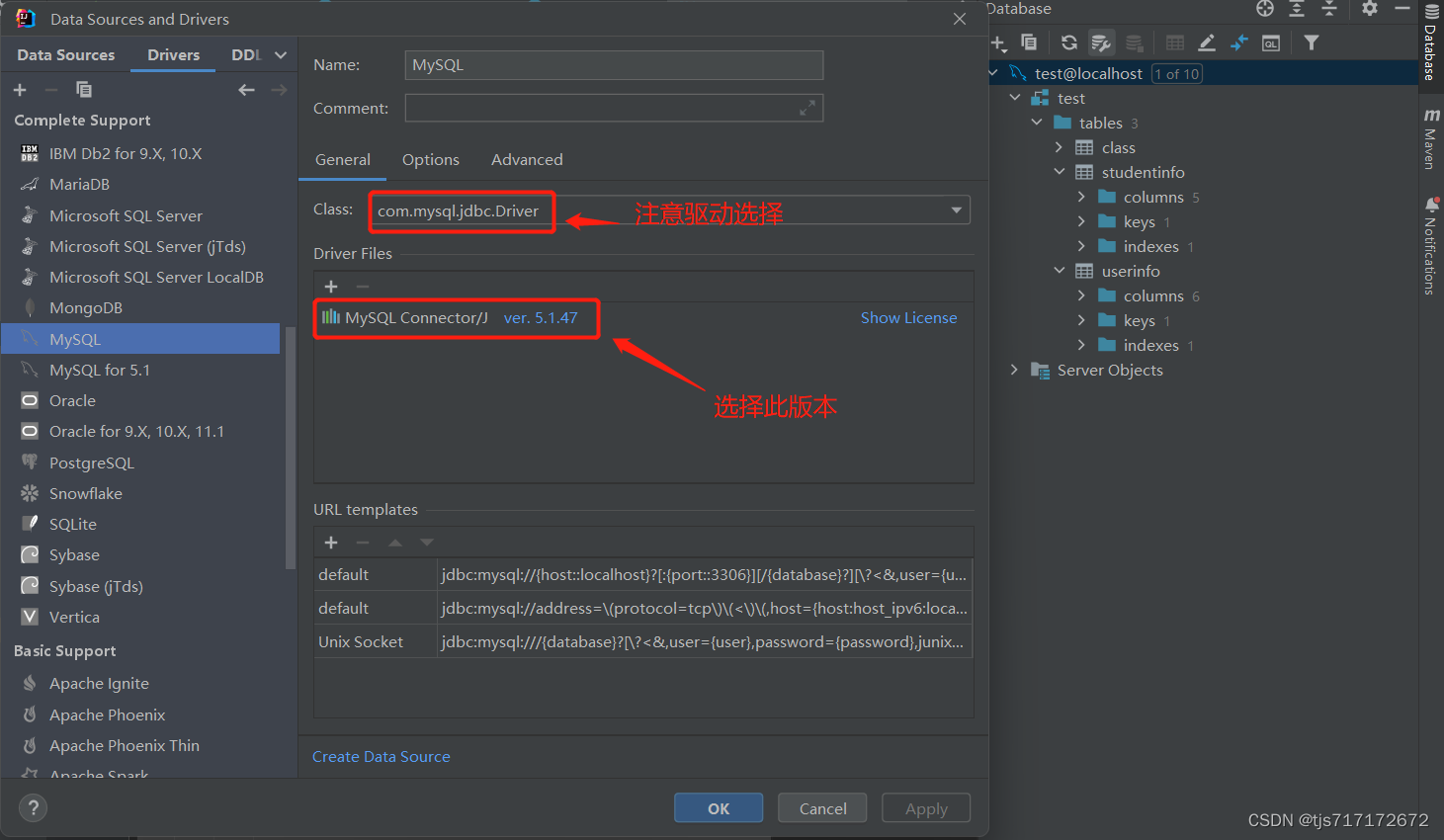
Task: Click the Expand All icon in Database header
Action: coord(1297,9)
